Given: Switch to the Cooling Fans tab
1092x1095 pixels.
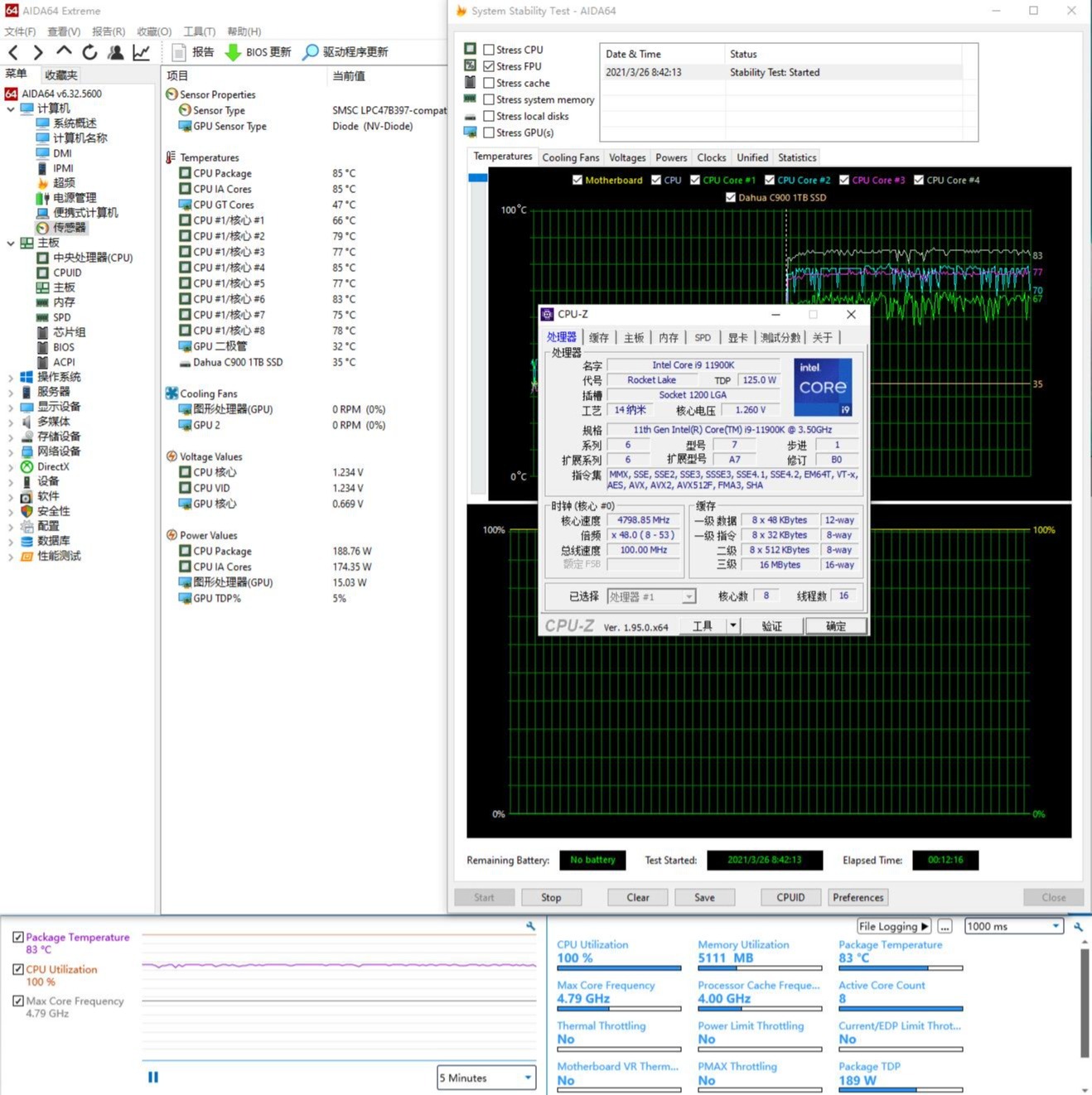Looking at the screenshot, I should 570,157.
